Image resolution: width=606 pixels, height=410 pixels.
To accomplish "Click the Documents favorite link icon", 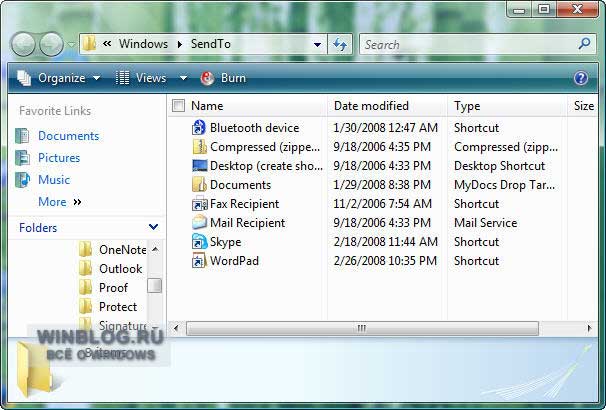I will [22, 136].
